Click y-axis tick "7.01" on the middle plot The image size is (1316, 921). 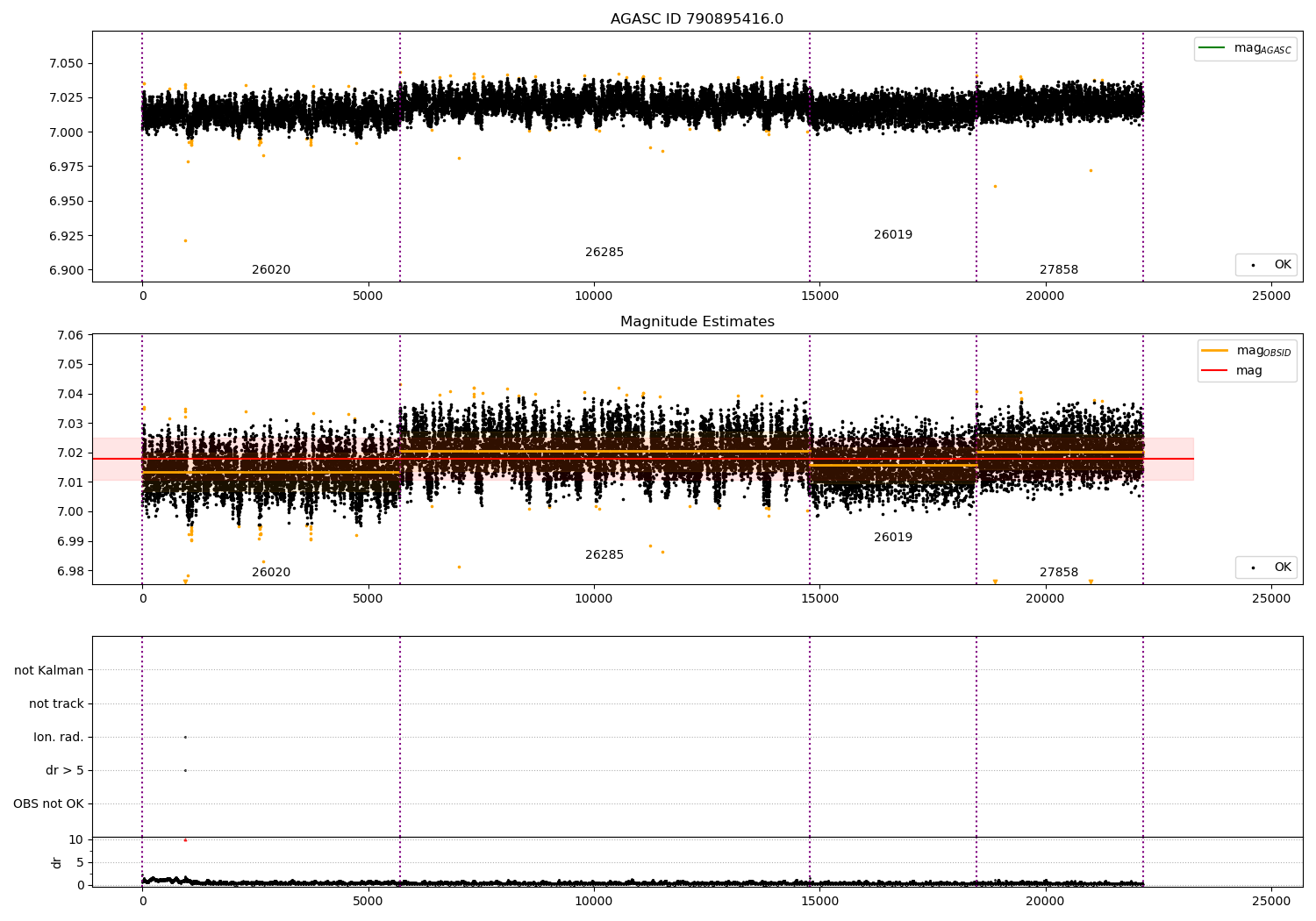[69, 482]
